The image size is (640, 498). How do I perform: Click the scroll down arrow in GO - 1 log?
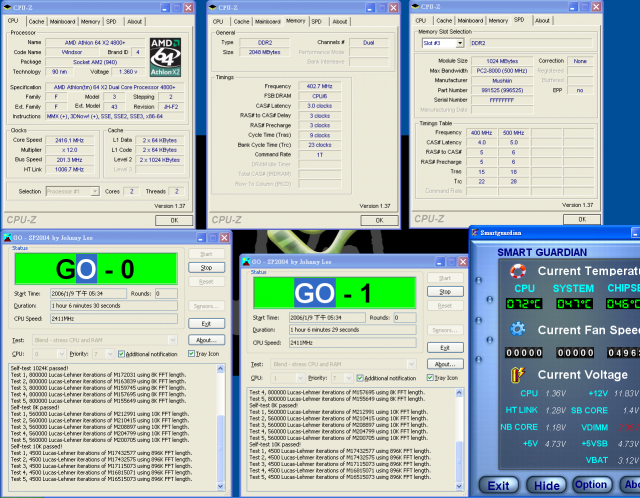459,486
